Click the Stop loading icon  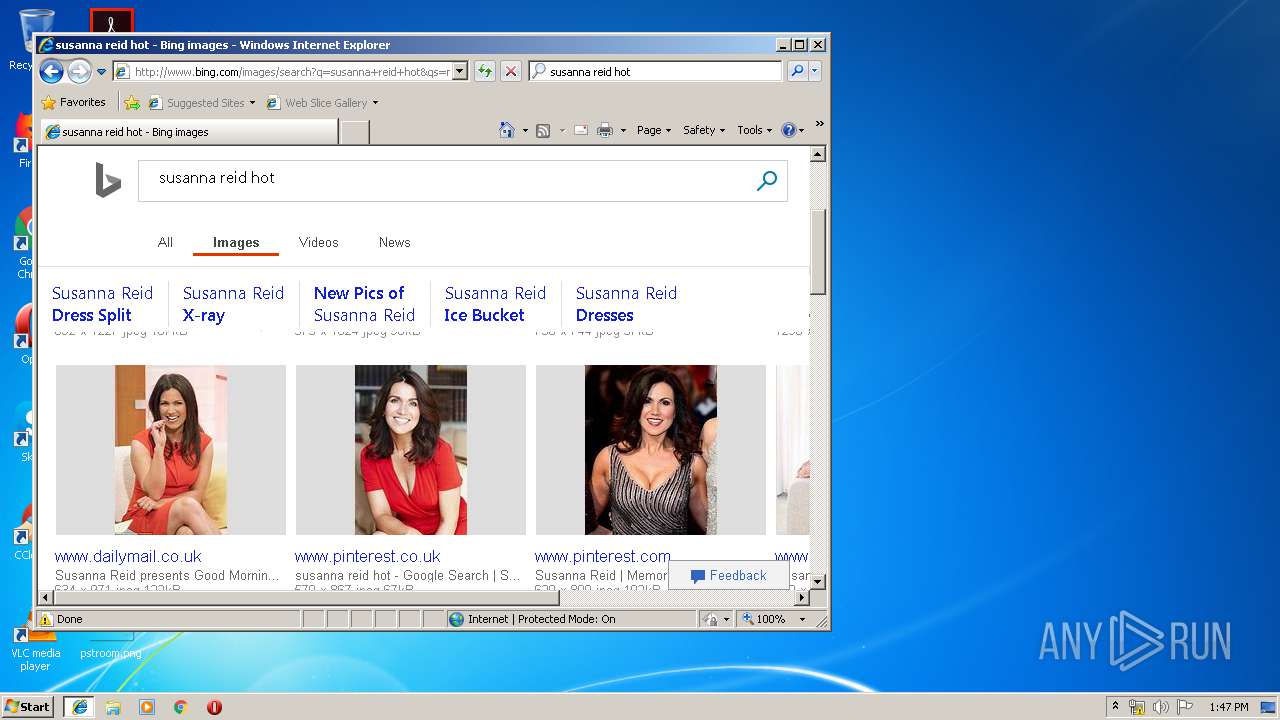click(510, 71)
